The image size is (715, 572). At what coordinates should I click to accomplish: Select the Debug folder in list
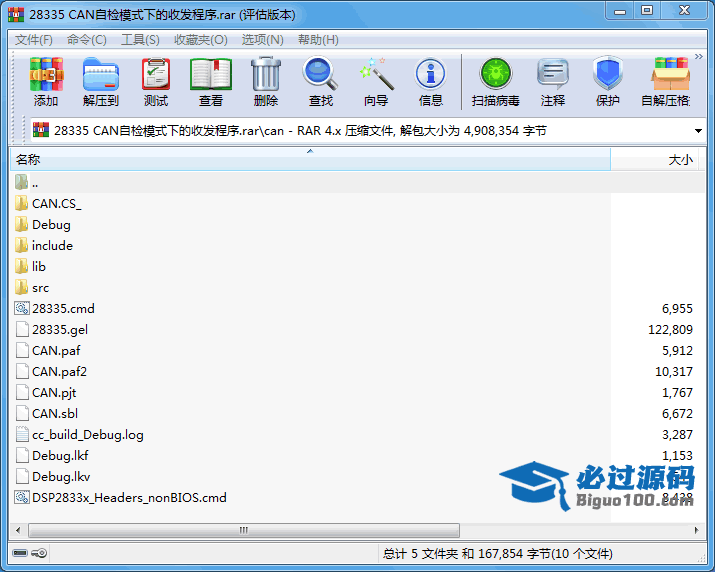coord(51,225)
